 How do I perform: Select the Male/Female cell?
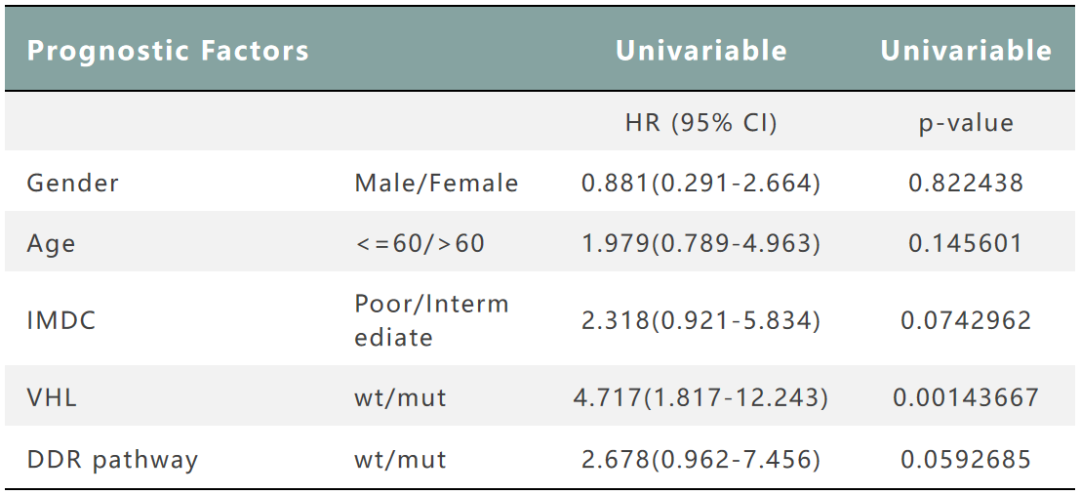tap(436, 183)
